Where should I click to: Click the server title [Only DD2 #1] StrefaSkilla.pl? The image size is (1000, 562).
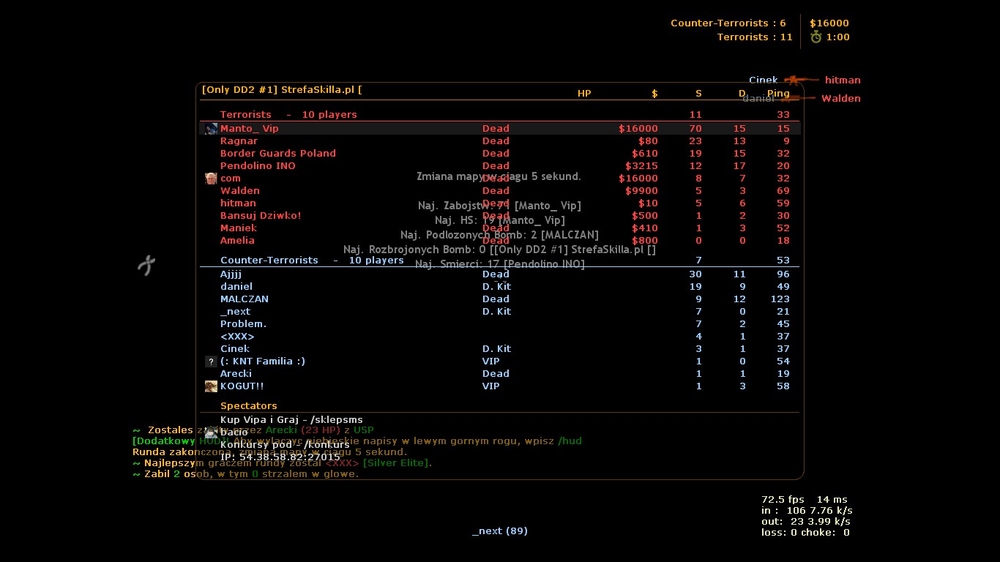click(x=281, y=90)
